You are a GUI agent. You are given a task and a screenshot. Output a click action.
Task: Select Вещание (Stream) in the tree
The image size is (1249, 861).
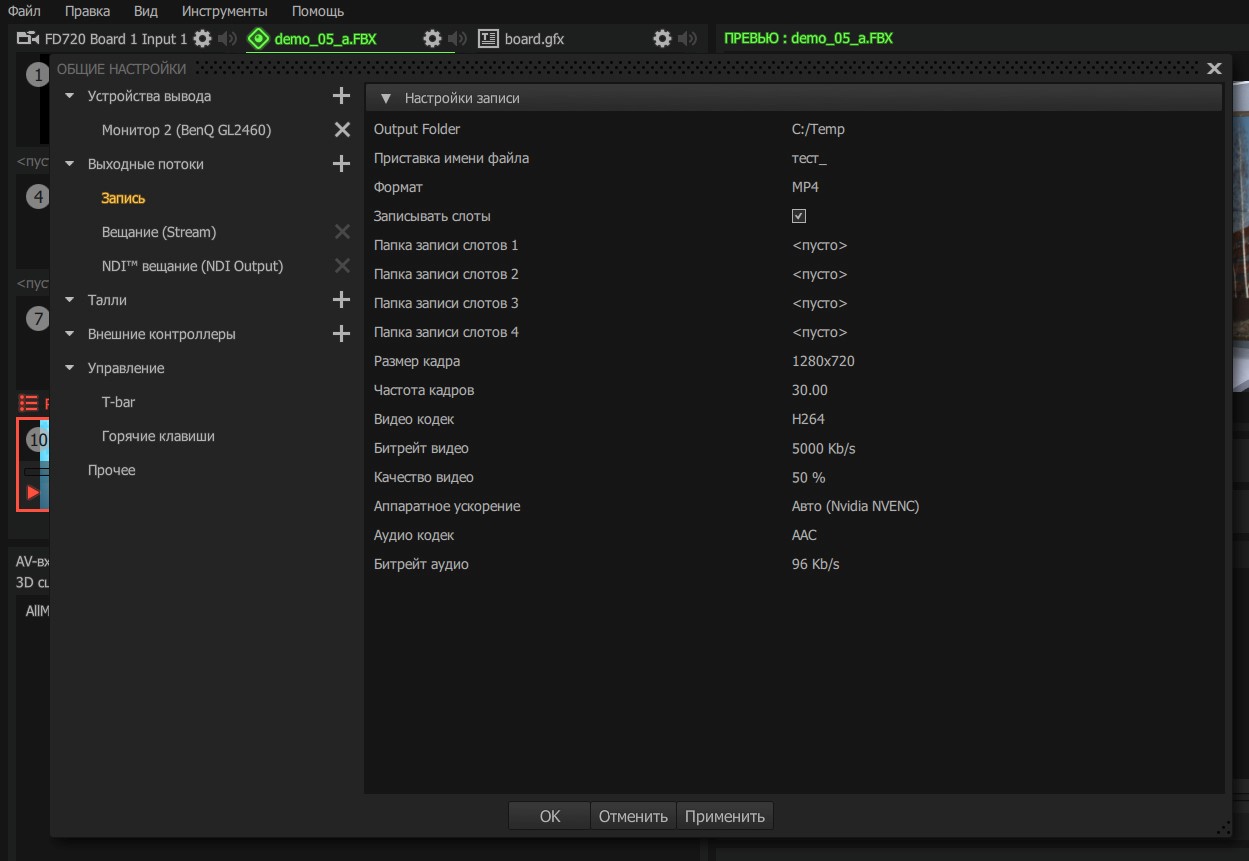(x=159, y=232)
